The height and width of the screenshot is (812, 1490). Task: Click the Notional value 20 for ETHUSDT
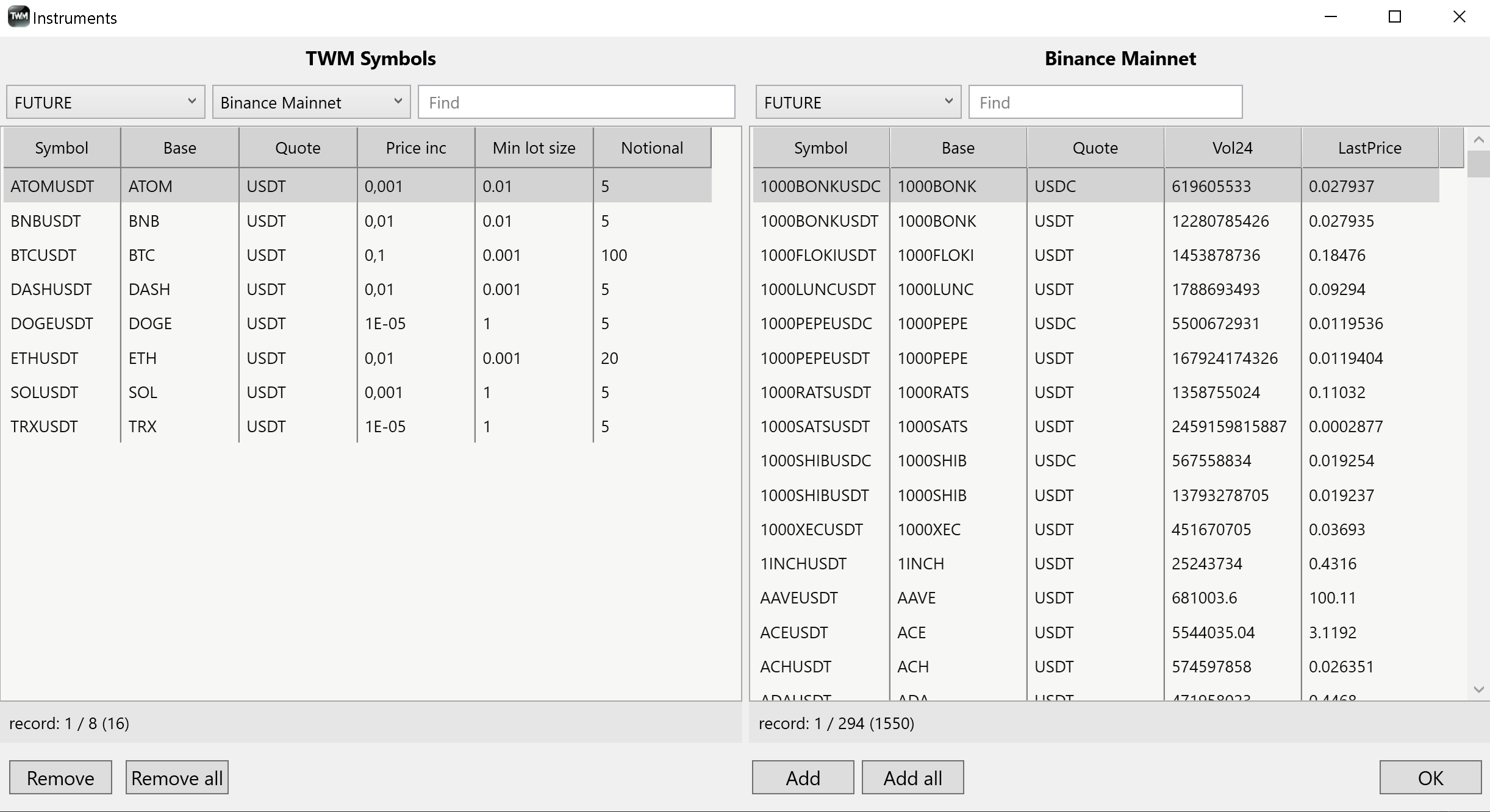coord(609,358)
